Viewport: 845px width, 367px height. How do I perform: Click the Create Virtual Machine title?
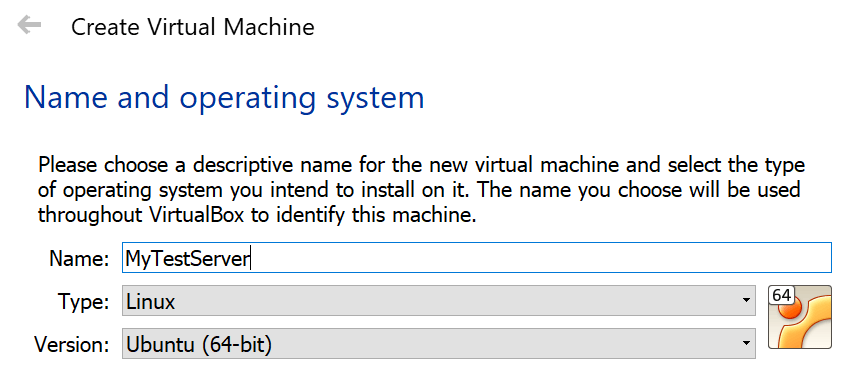(x=192, y=26)
